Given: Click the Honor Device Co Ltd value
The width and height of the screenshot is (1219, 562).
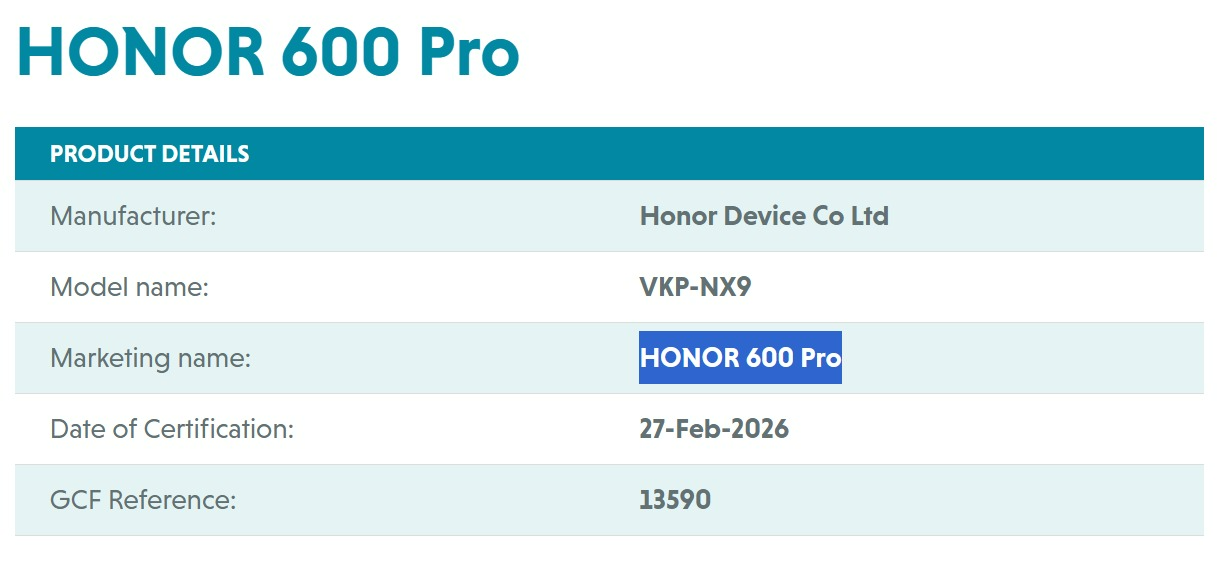Looking at the screenshot, I should [764, 215].
